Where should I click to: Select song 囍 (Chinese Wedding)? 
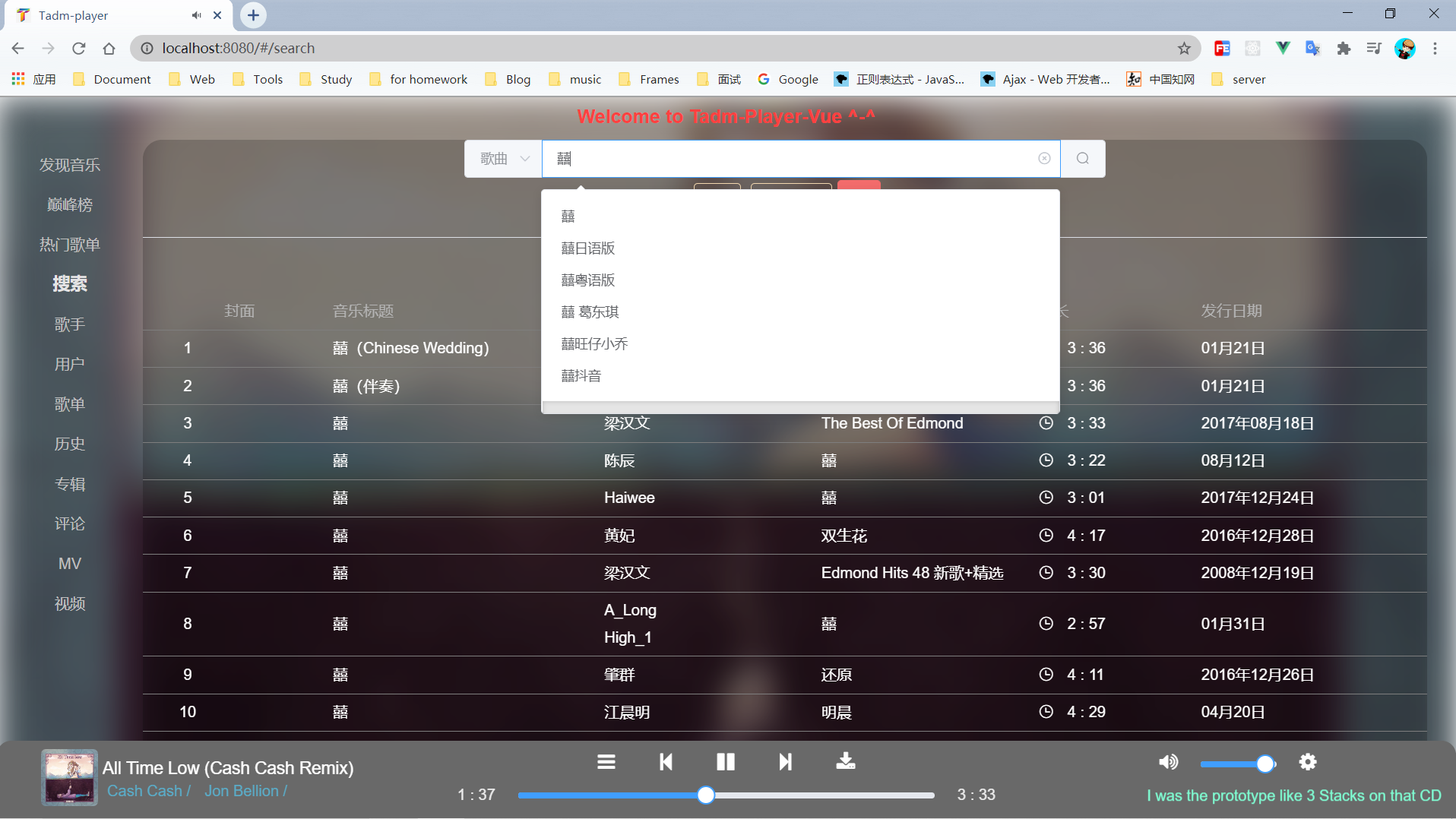pyautogui.click(x=411, y=348)
